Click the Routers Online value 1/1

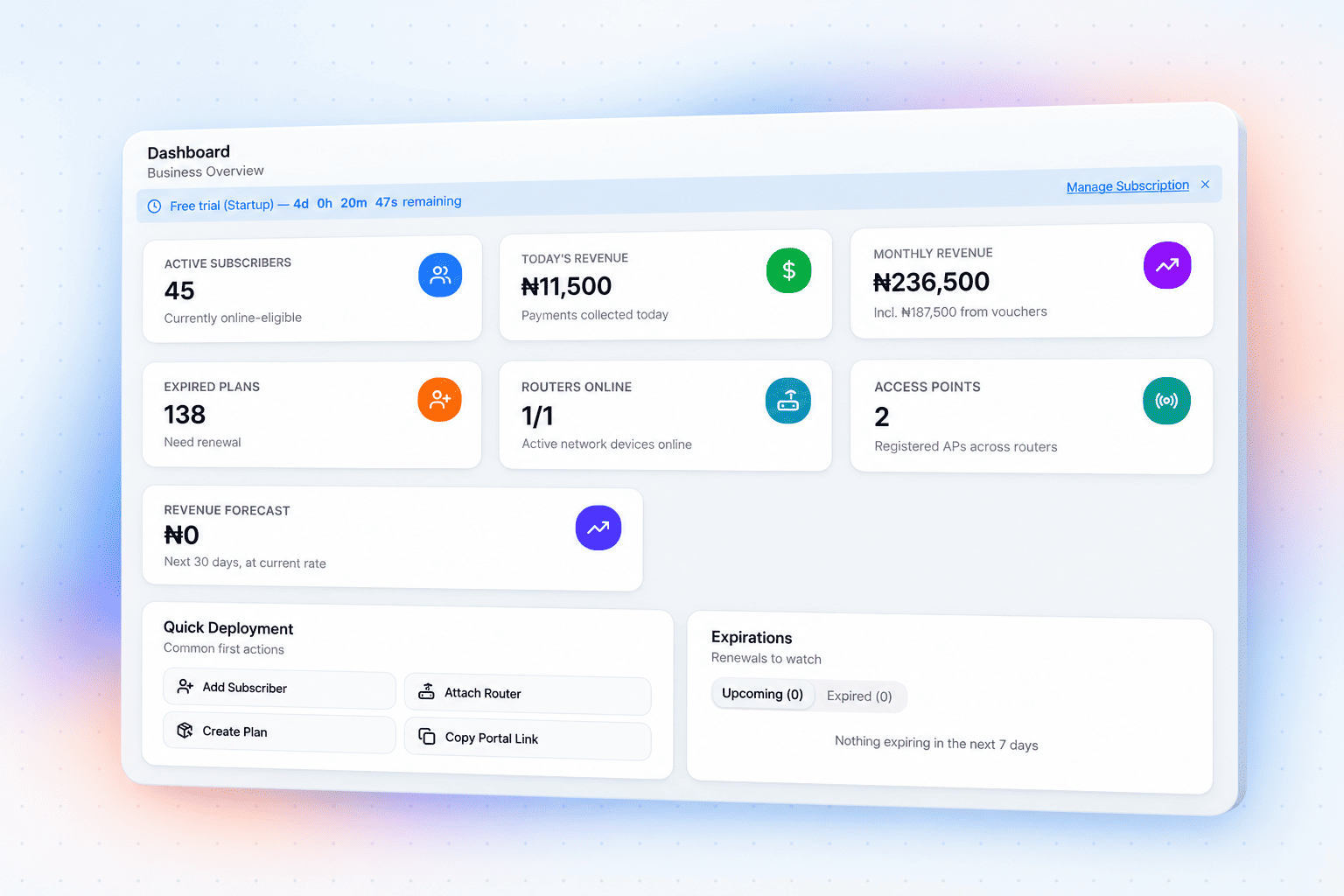pos(537,416)
